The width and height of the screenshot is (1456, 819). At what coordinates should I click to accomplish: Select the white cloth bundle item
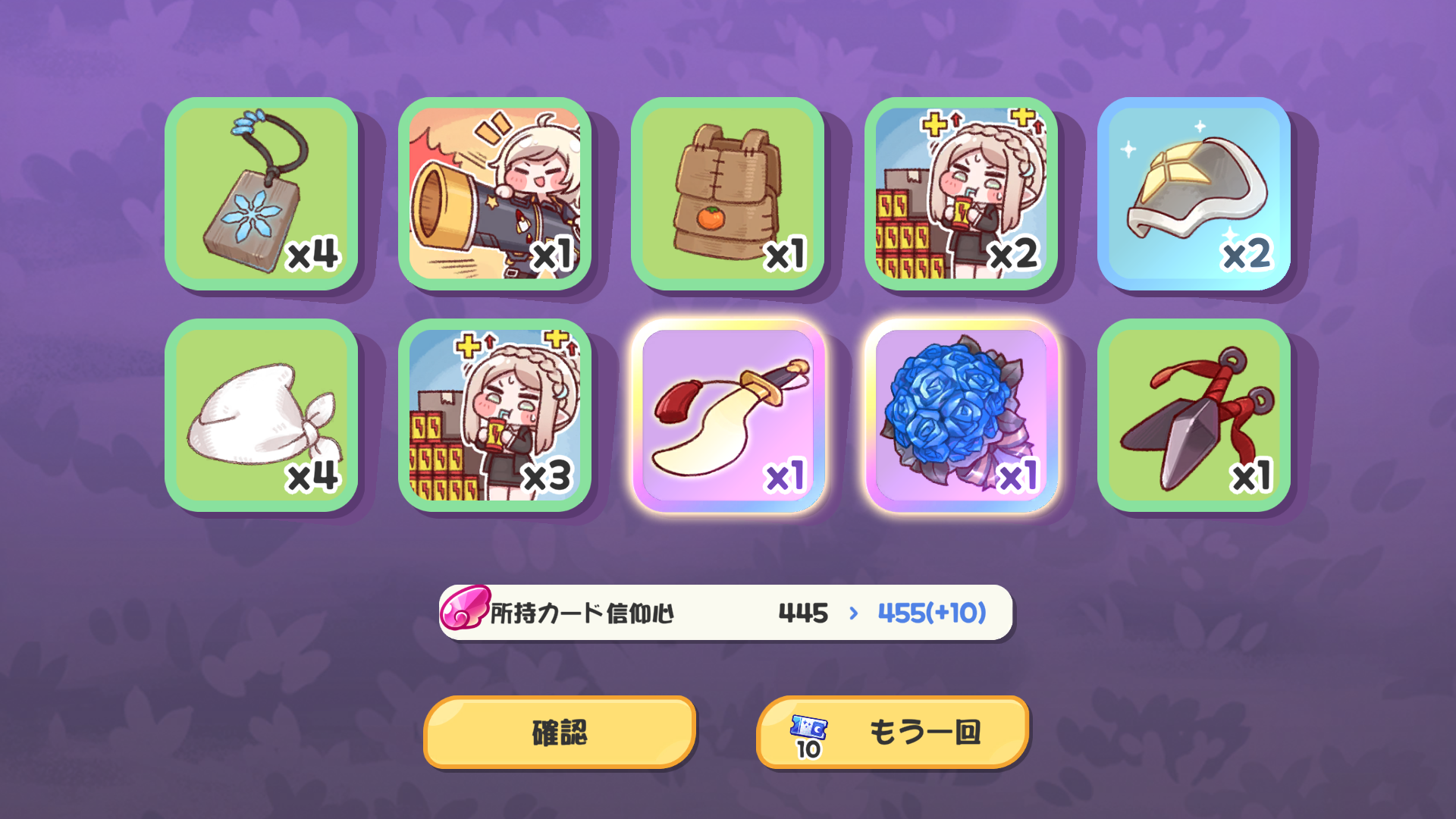click(261, 415)
